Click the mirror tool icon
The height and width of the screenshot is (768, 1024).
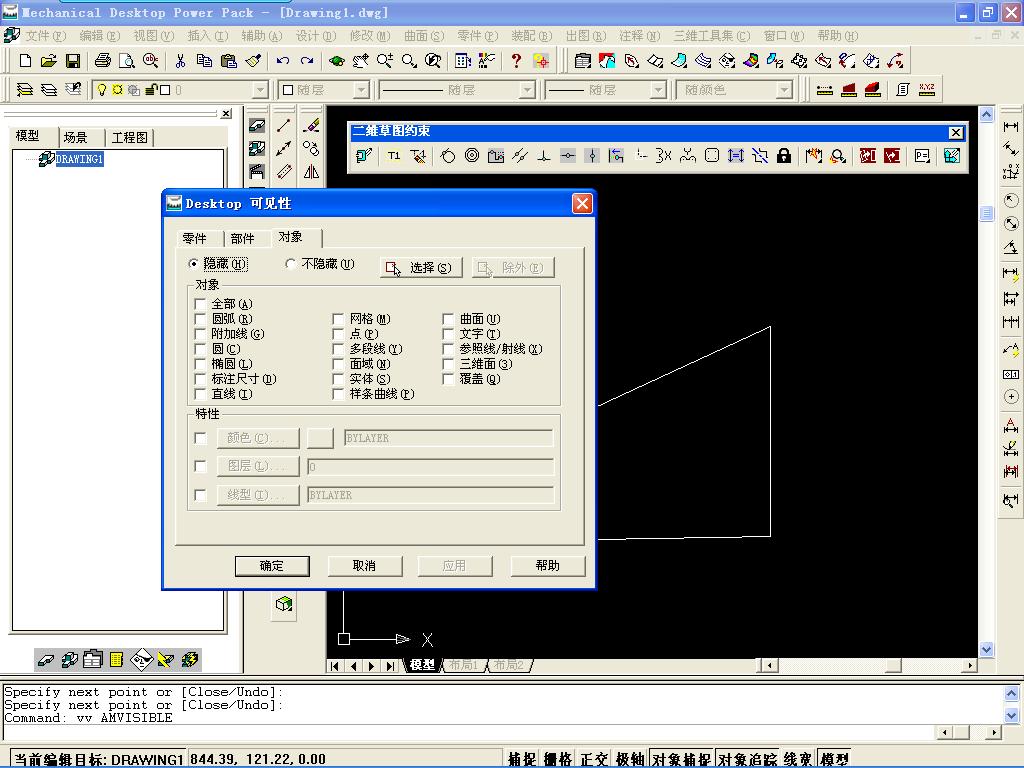click(x=311, y=171)
